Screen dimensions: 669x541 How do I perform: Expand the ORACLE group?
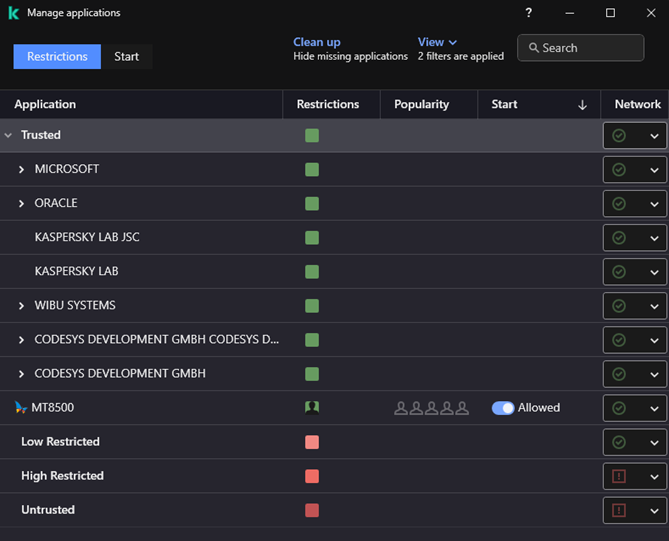coord(21,204)
